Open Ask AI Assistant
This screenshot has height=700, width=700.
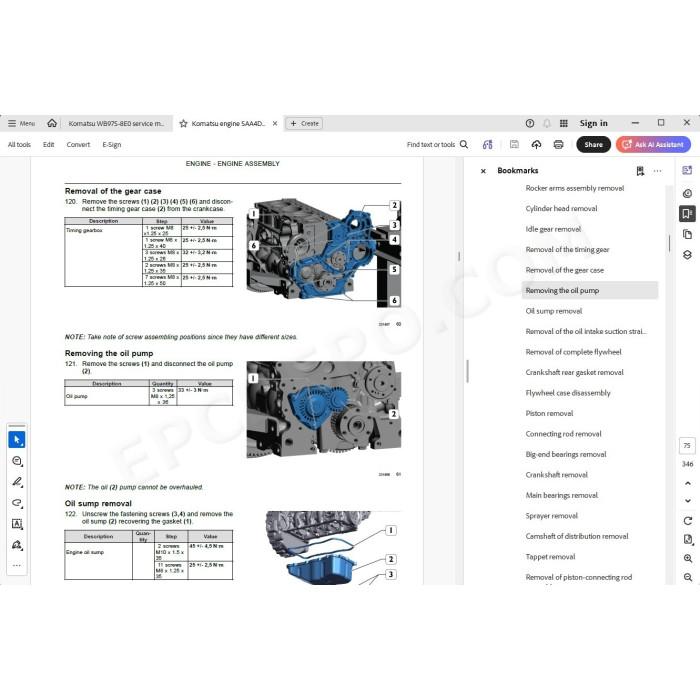tap(653, 145)
